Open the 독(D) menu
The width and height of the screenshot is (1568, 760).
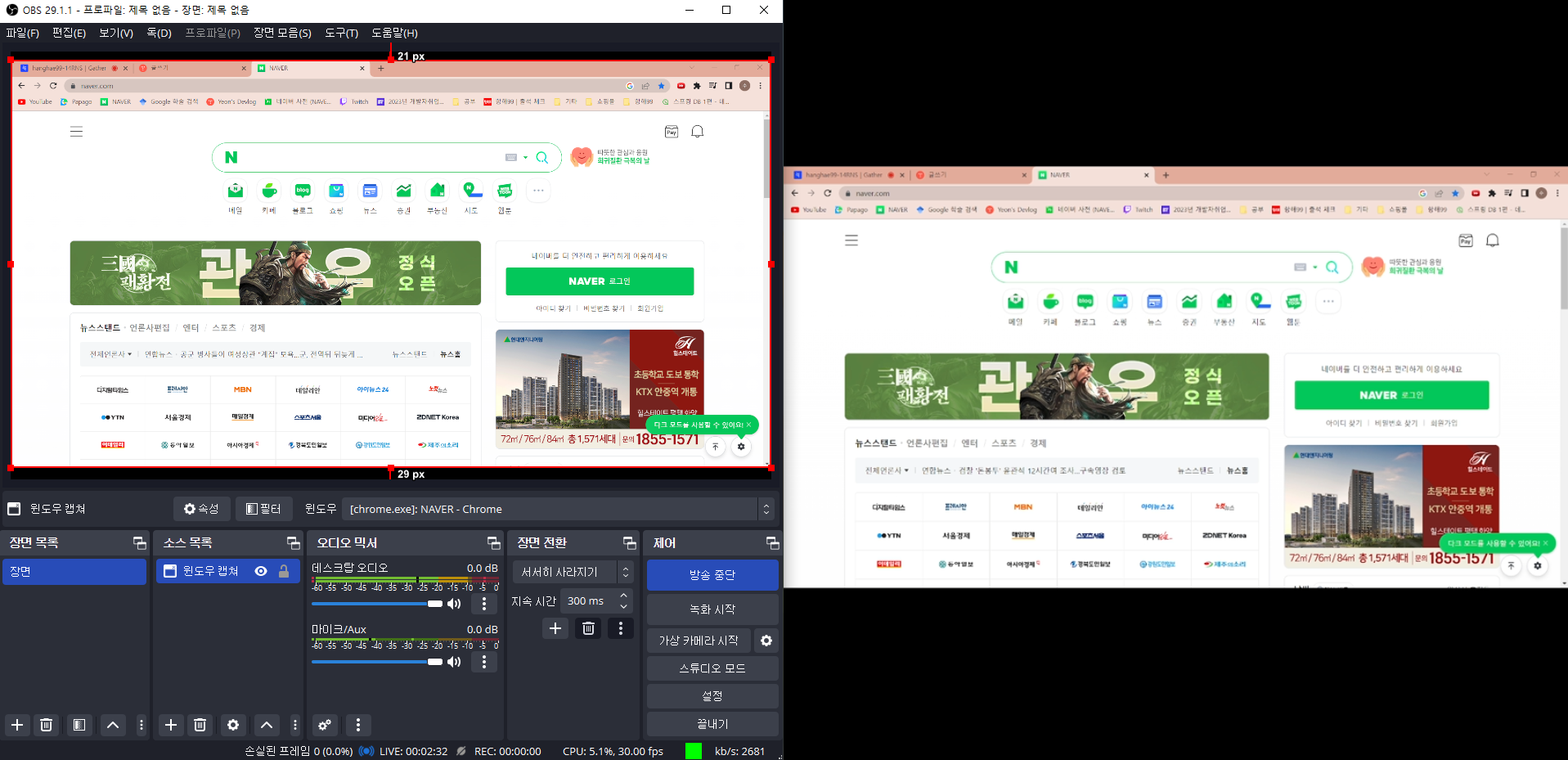(159, 33)
